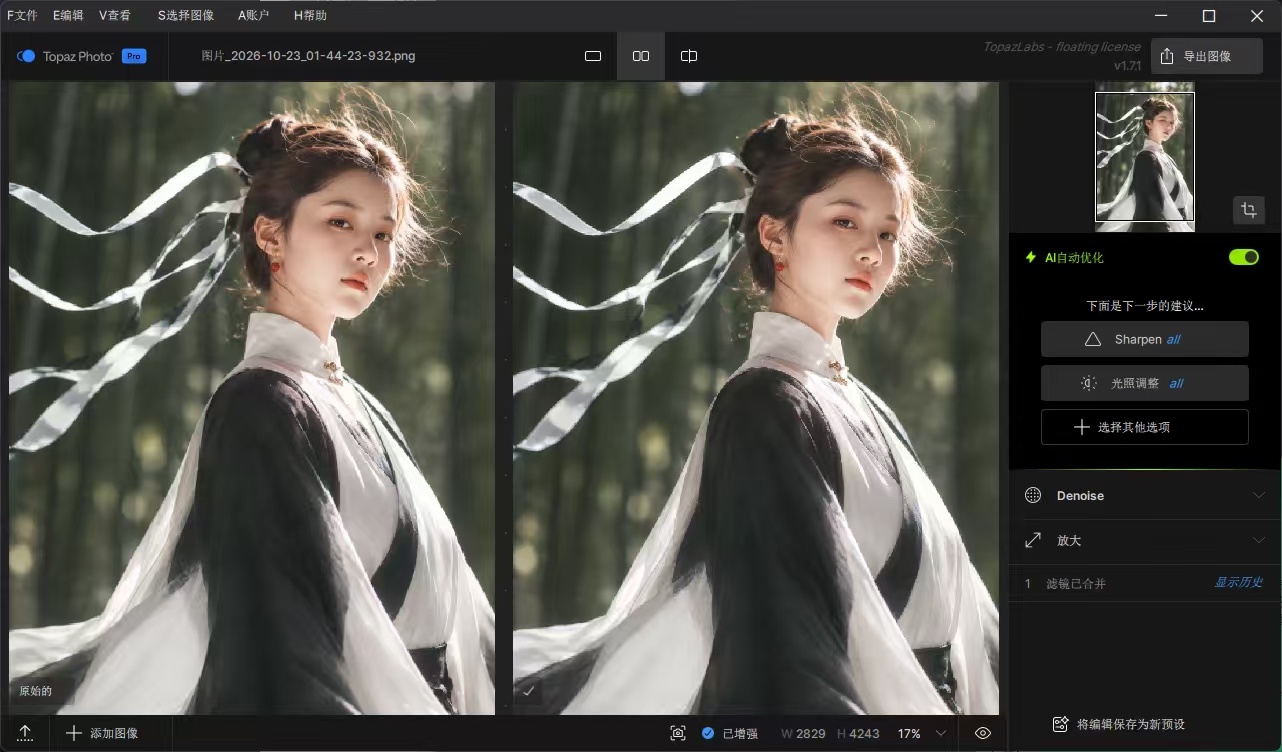This screenshot has width=1282, height=752.
Task: Open the F文件 menu
Action: coord(22,16)
